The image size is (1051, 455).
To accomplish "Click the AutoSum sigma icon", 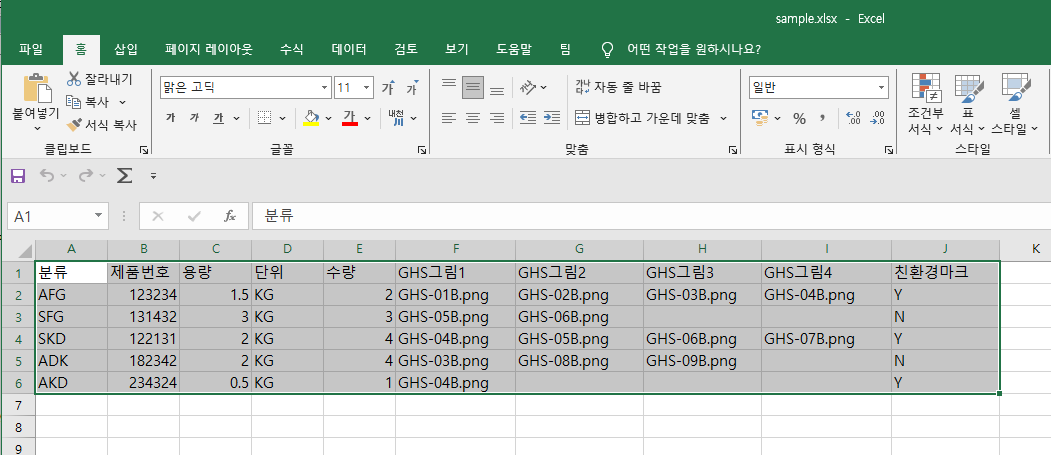I will 124,176.
